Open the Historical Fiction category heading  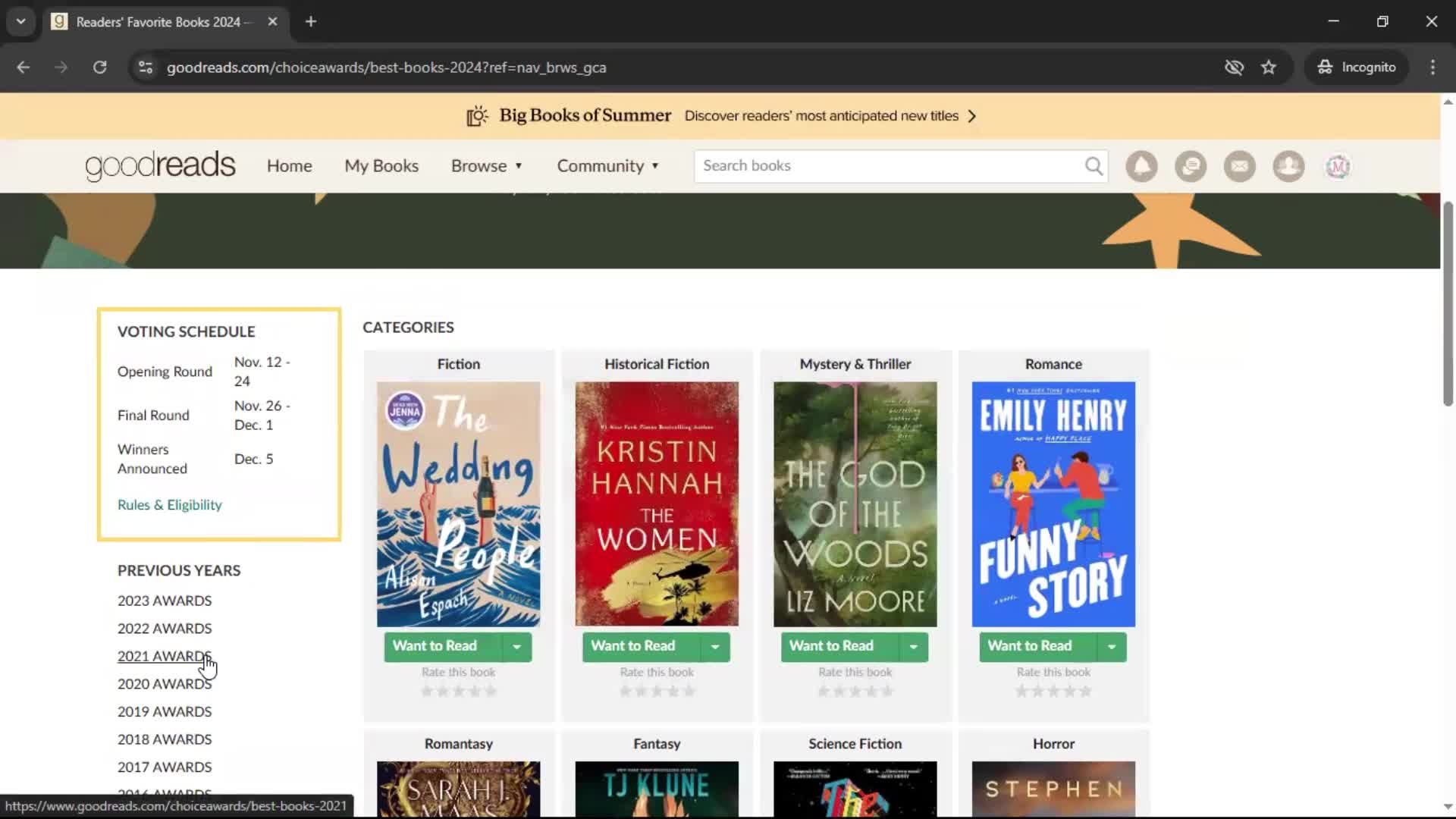(657, 364)
